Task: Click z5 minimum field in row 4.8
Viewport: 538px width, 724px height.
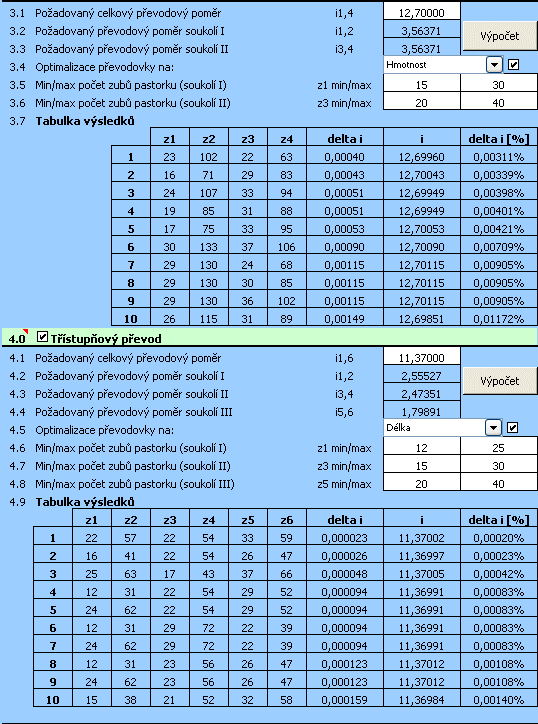Action: tap(422, 484)
